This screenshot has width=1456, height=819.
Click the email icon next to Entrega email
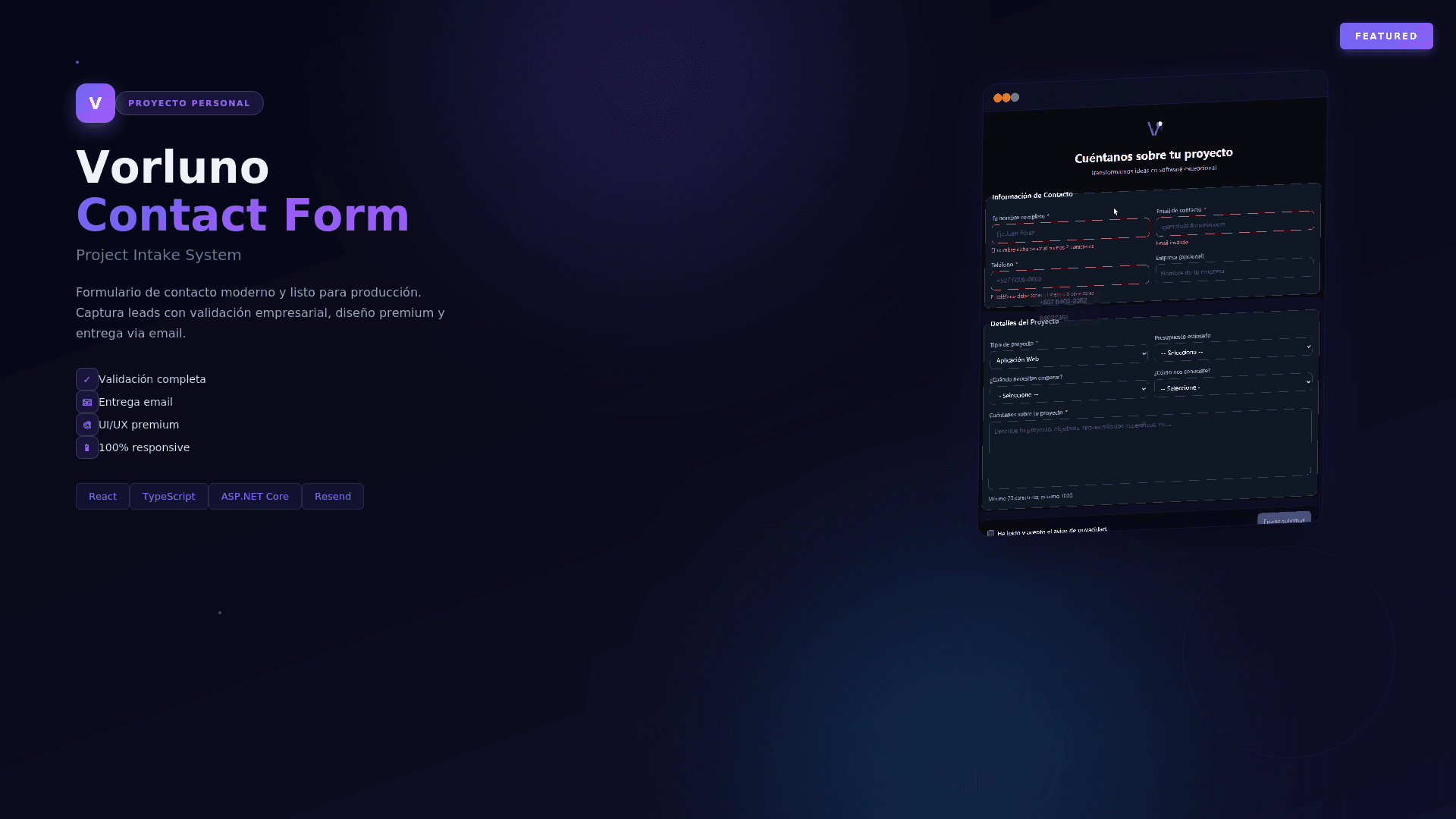(86, 401)
